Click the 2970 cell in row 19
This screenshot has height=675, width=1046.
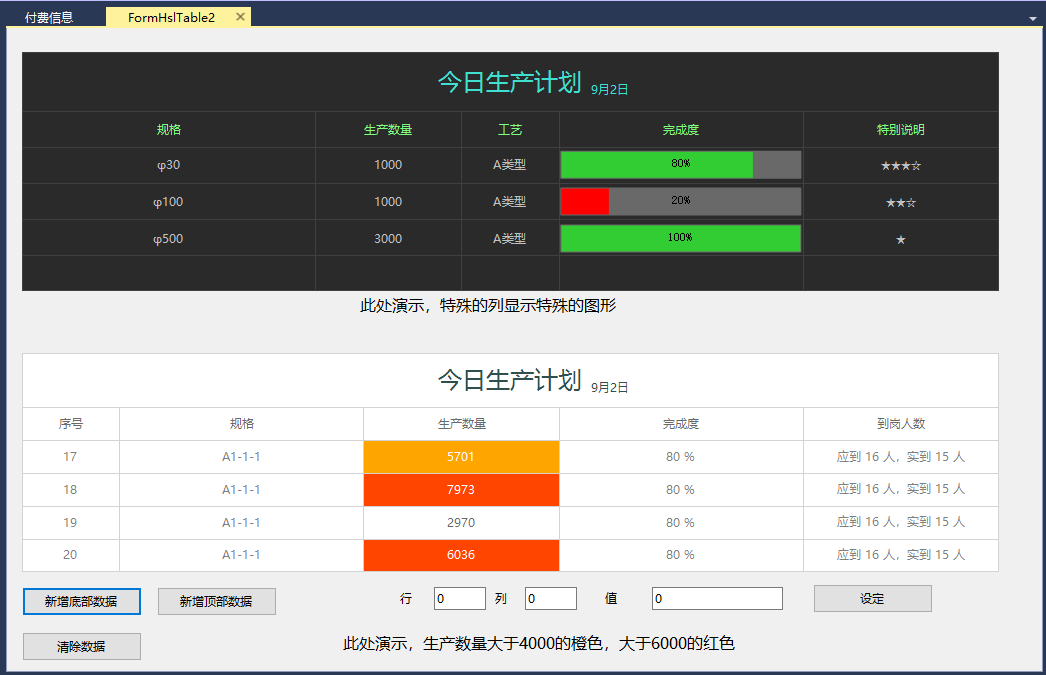pos(461,523)
